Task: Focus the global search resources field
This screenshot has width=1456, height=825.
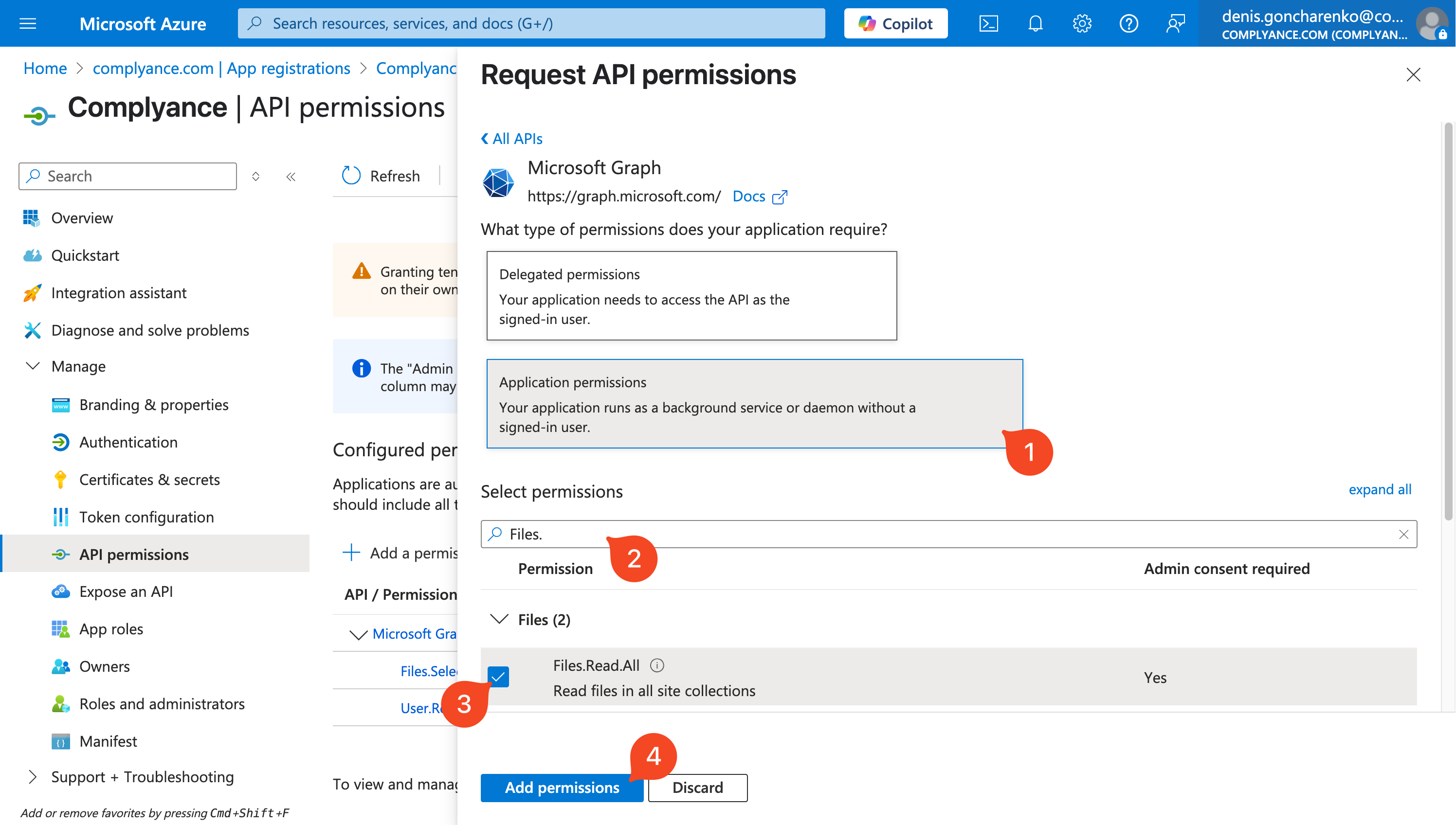Action: [x=531, y=23]
